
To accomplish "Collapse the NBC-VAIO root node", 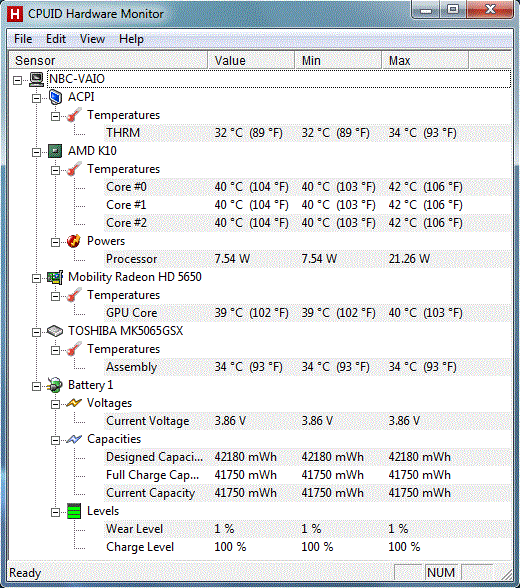I will point(17,80).
